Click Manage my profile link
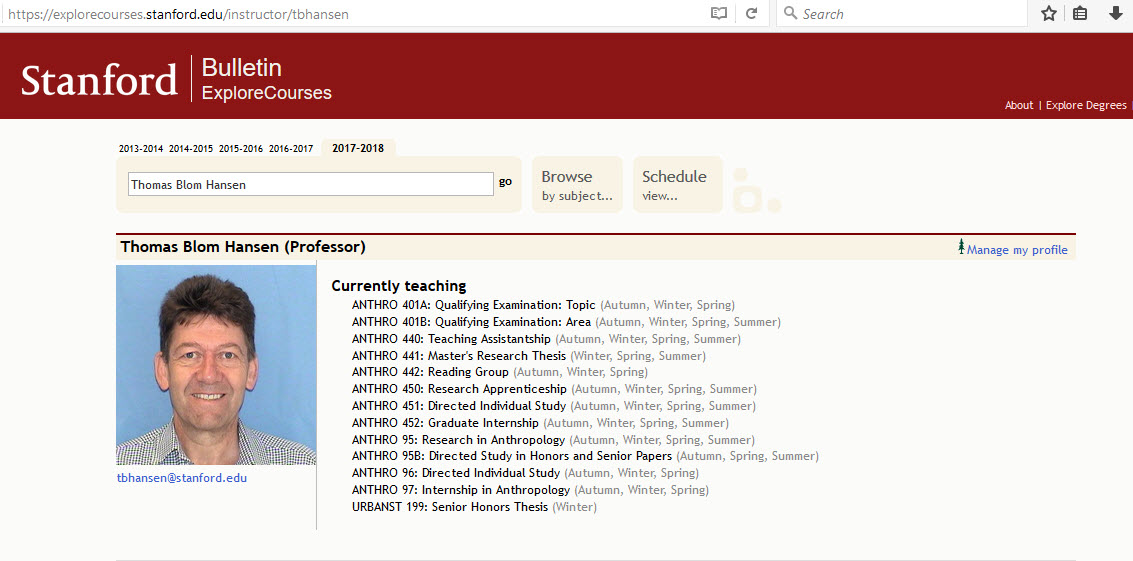This screenshot has width=1133, height=561. coord(1017,250)
